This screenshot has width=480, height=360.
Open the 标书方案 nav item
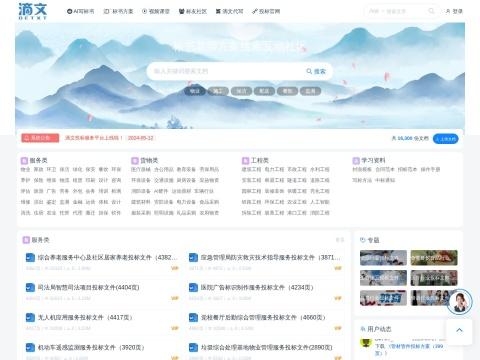tap(118, 11)
